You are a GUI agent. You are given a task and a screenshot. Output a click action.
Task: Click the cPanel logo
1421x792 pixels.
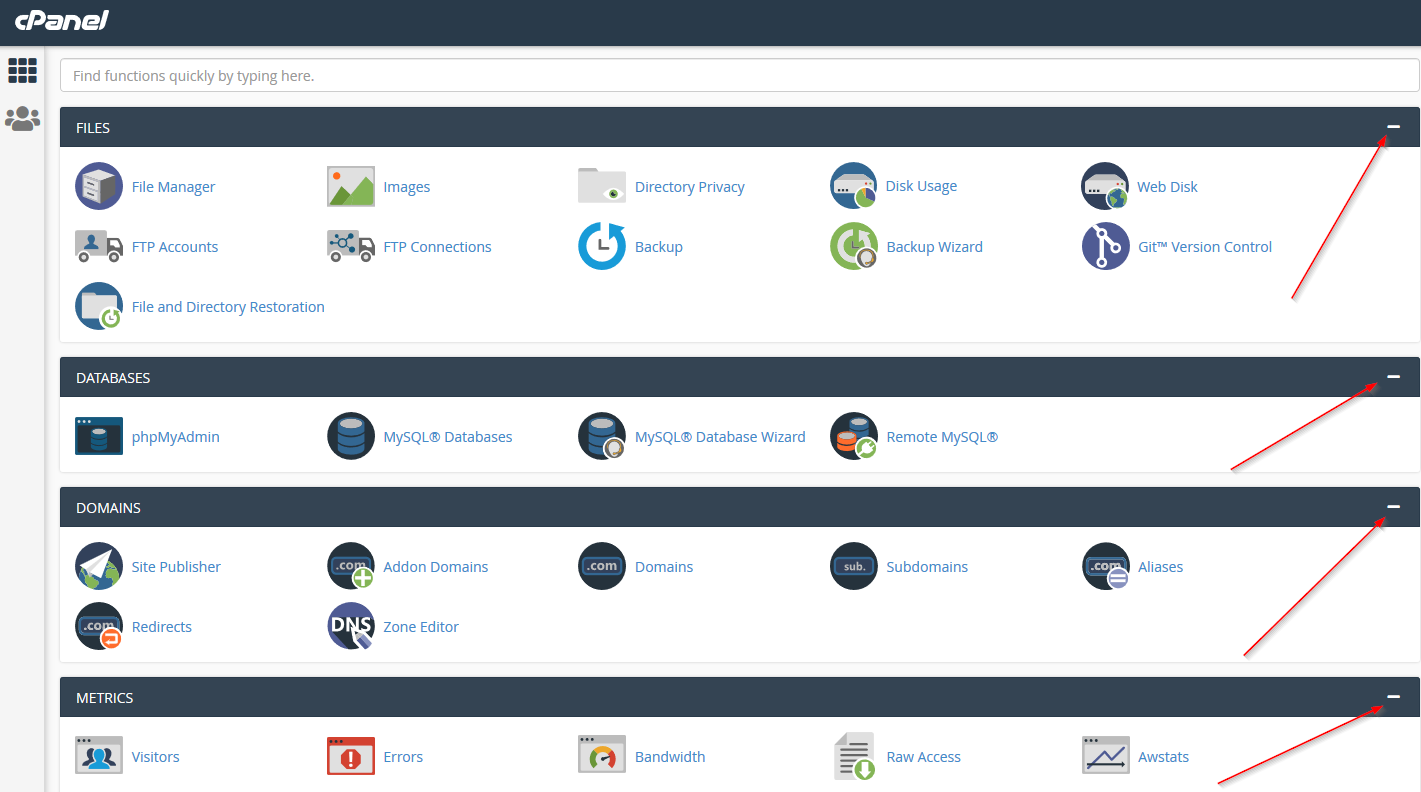(x=62, y=20)
